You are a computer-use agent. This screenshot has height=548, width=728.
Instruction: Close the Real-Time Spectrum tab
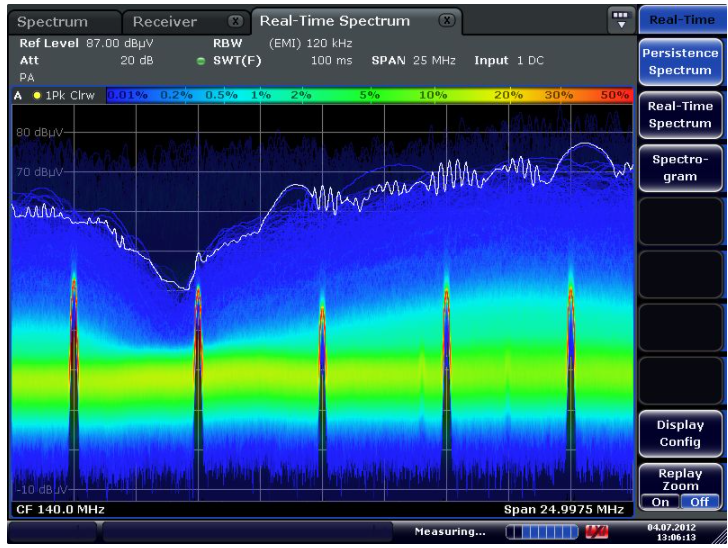point(447,20)
